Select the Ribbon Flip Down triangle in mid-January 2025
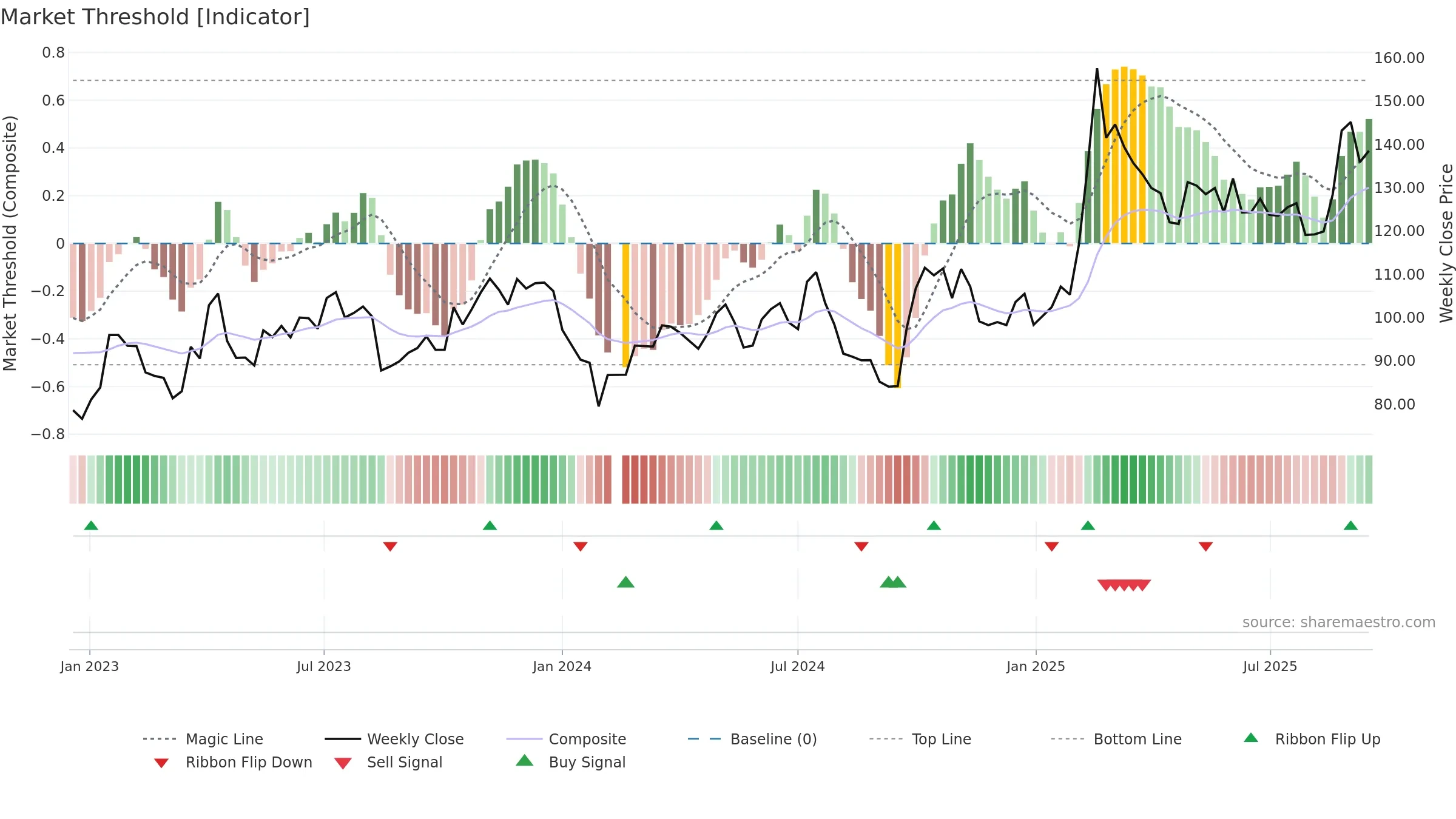Viewport: 1456px width, 819px height. click(x=1051, y=547)
